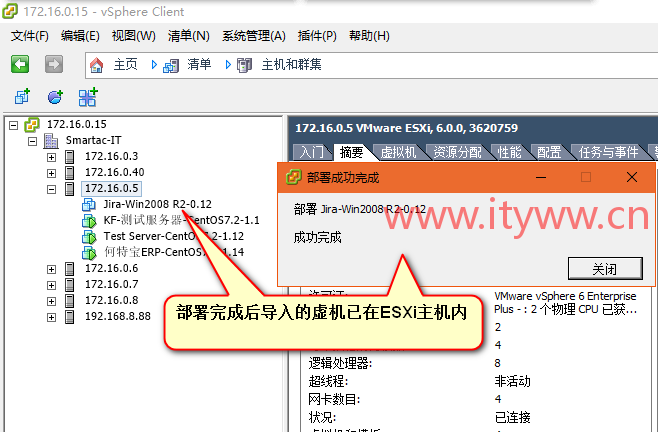This screenshot has width=658, height=432.
Task: Click the Home house icon
Action: tap(97, 65)
